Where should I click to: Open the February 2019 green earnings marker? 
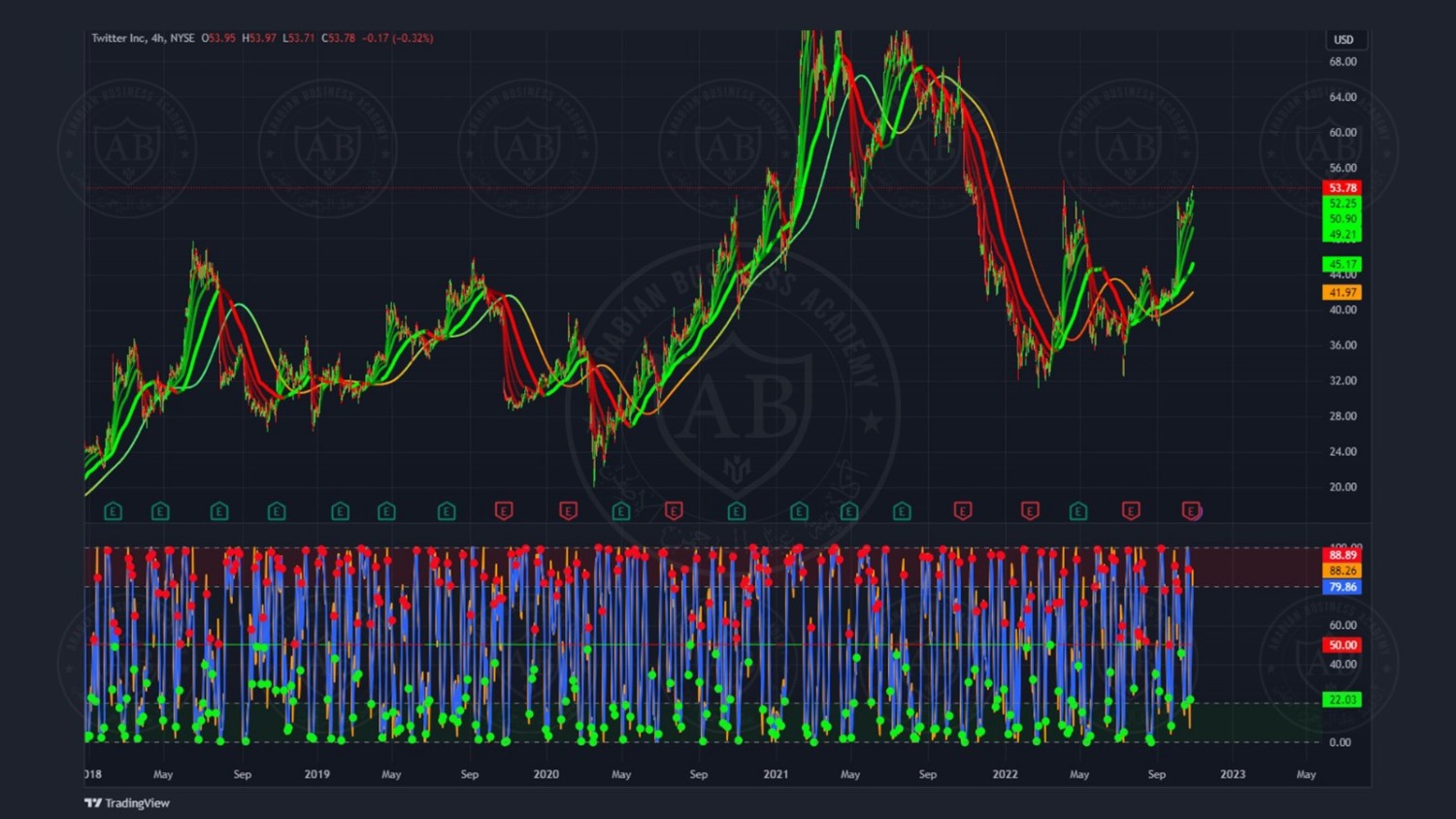point(340,510)
